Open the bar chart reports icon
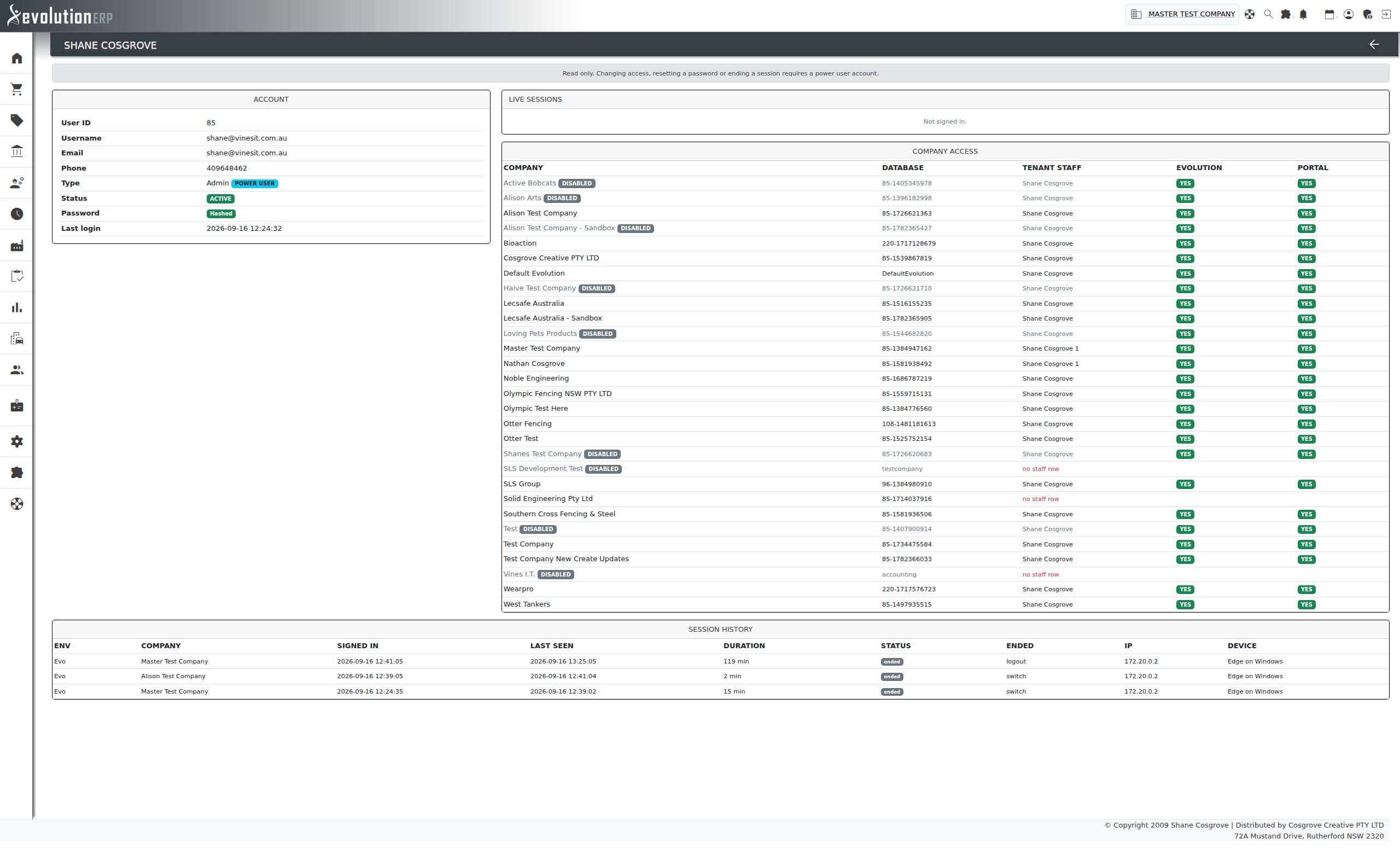 click(x=17, y=307)
